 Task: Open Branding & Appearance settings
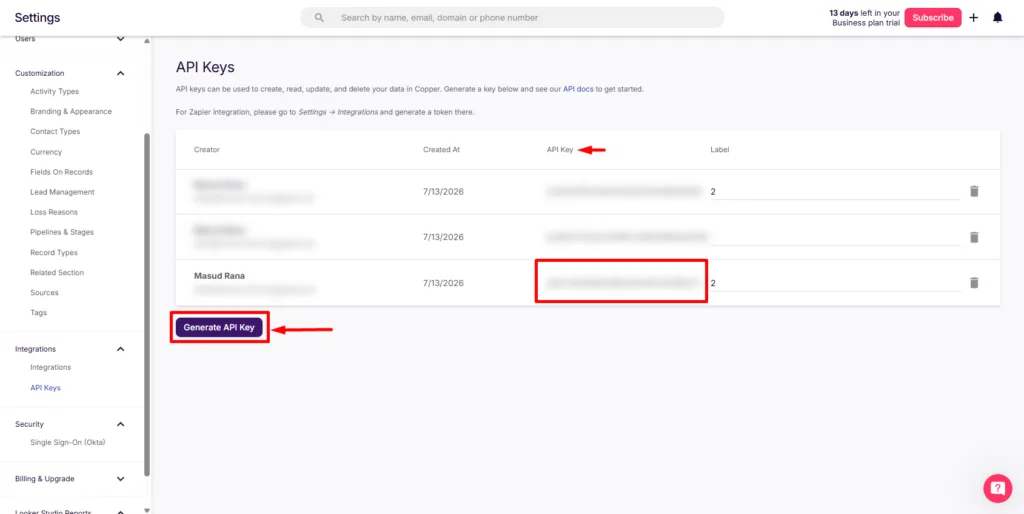[71, 112]
